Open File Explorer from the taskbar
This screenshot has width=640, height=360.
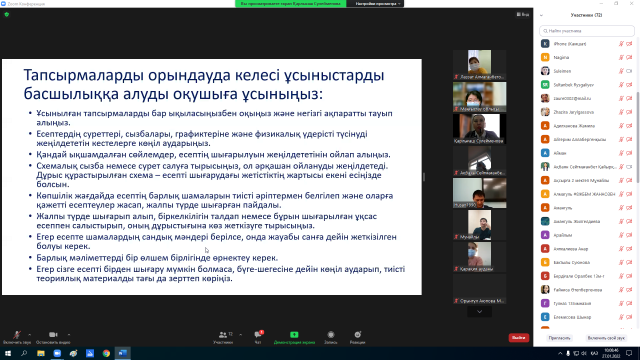pos(41,353)
